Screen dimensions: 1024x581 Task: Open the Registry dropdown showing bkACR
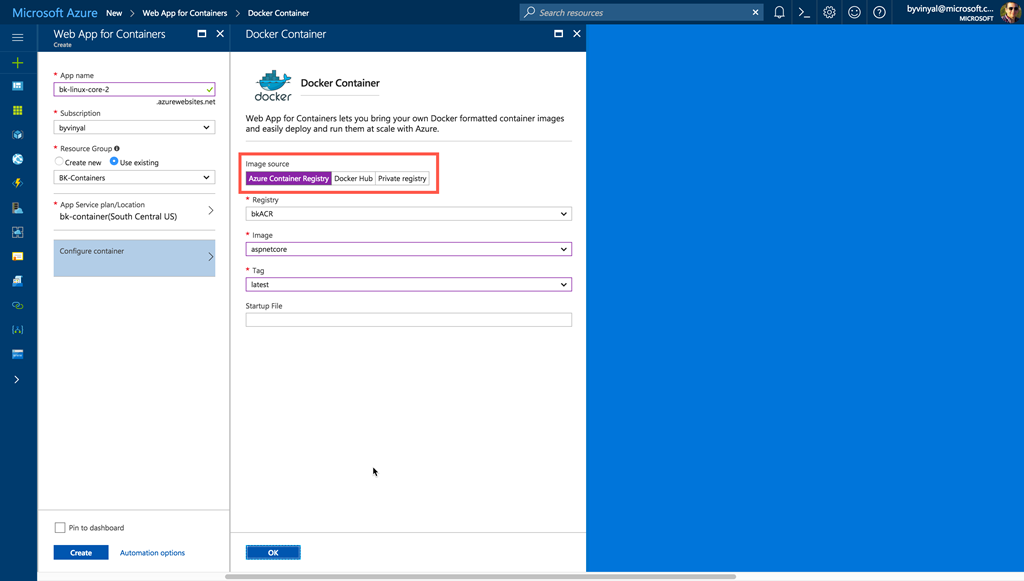click(408, 214)
